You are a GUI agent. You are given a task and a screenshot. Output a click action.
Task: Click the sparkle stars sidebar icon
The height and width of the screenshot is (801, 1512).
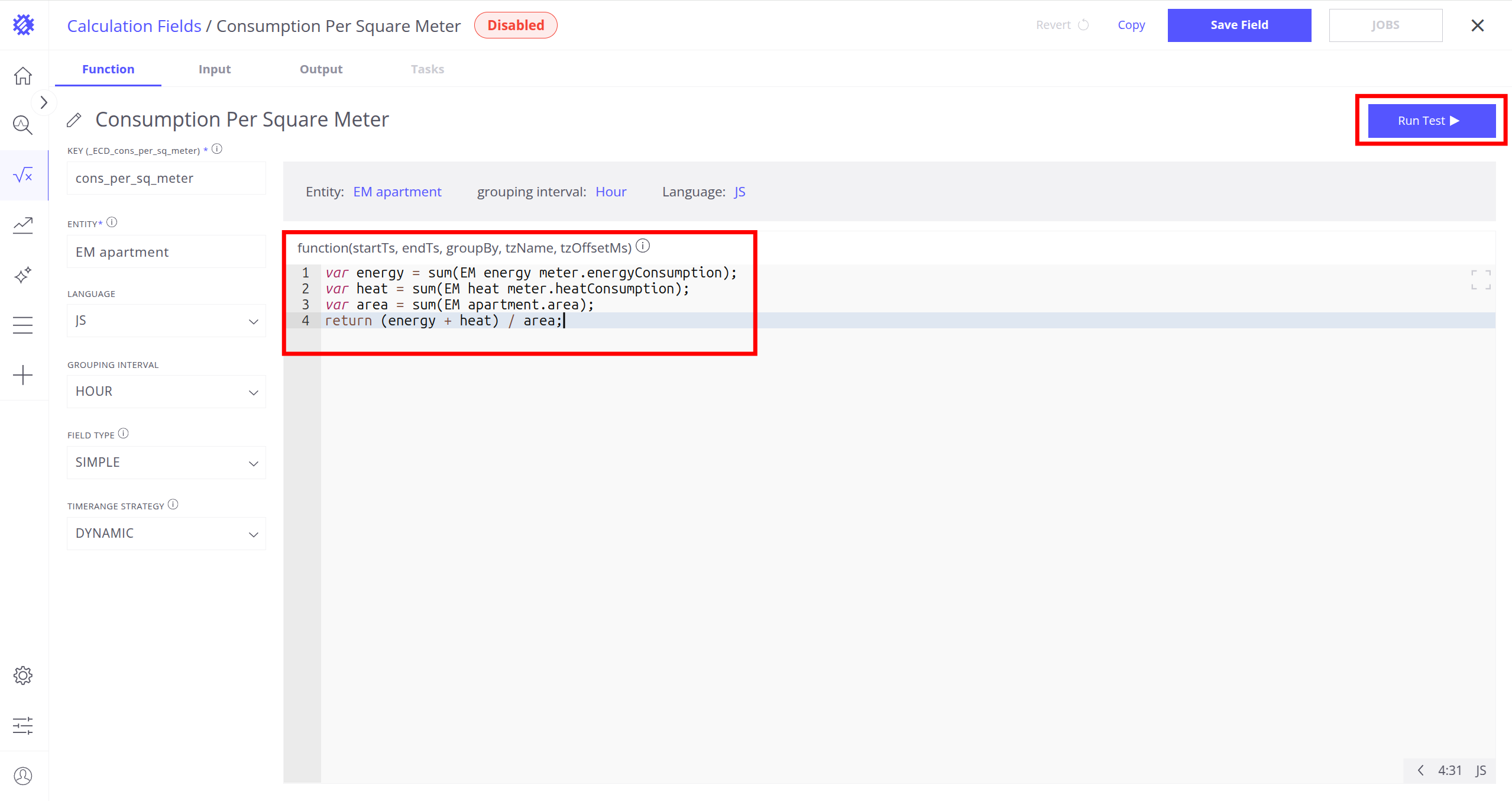tap(23, 275)
